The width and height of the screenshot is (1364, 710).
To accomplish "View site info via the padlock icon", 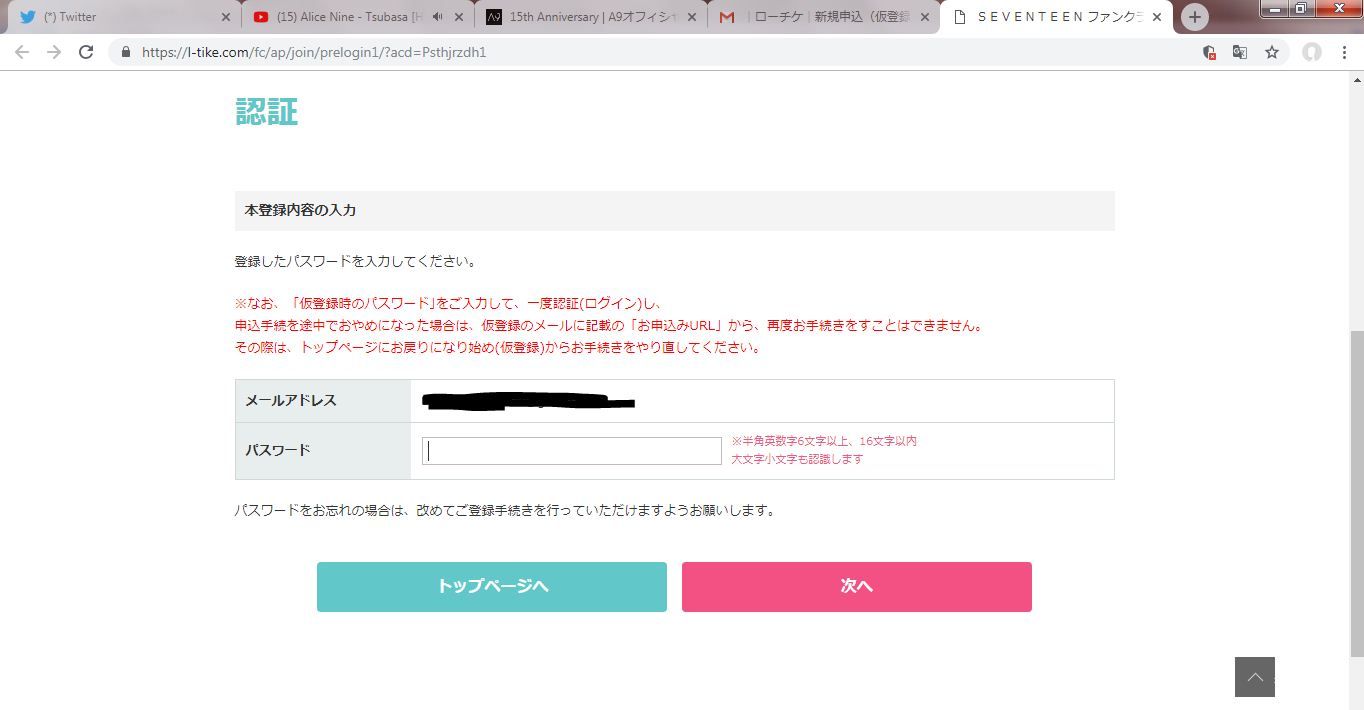I will click(125, 52).
